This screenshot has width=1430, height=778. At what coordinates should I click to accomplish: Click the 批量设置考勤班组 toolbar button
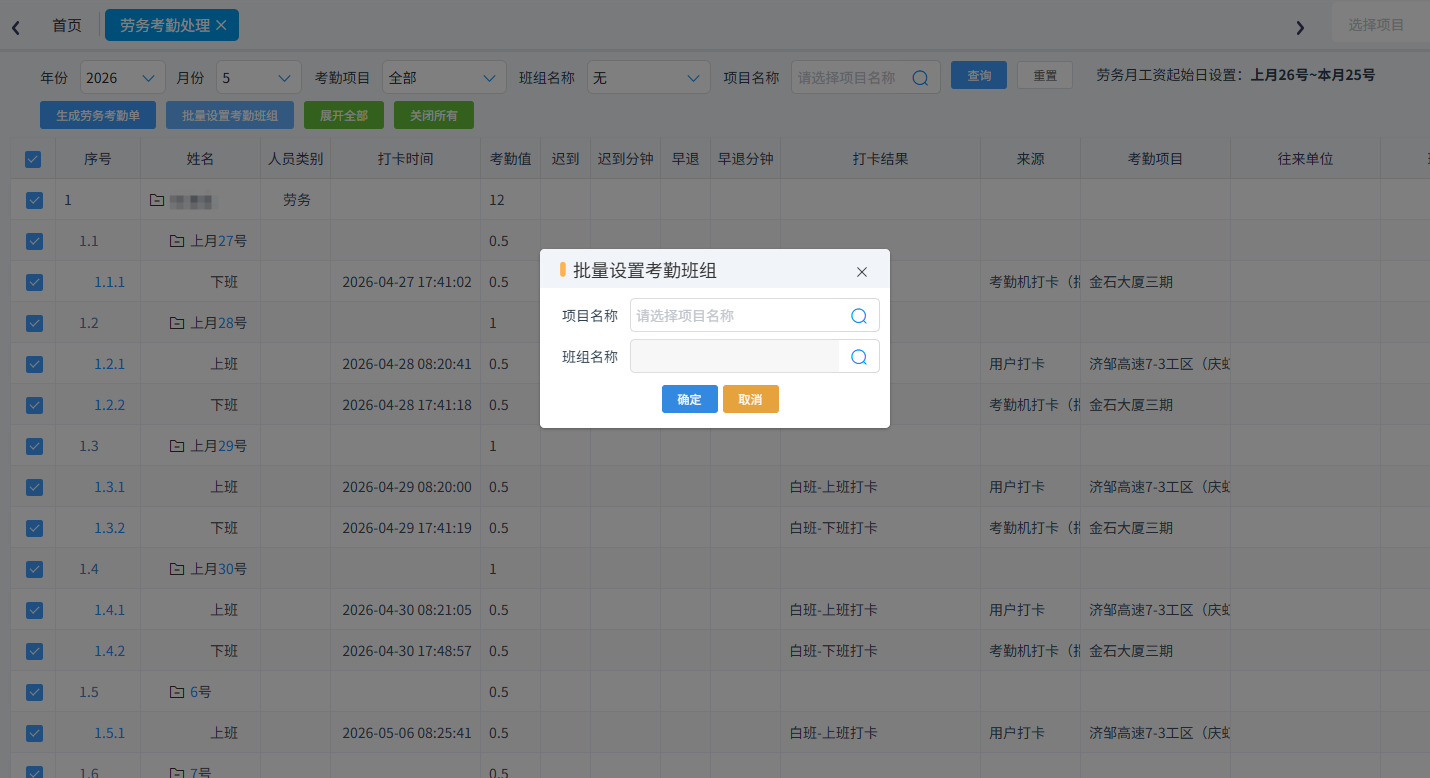point(230,116)
